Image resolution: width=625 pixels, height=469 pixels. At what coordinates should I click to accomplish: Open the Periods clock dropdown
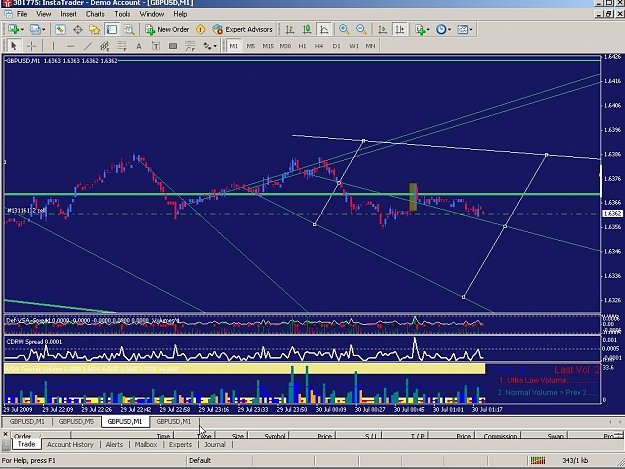[444, 29]
